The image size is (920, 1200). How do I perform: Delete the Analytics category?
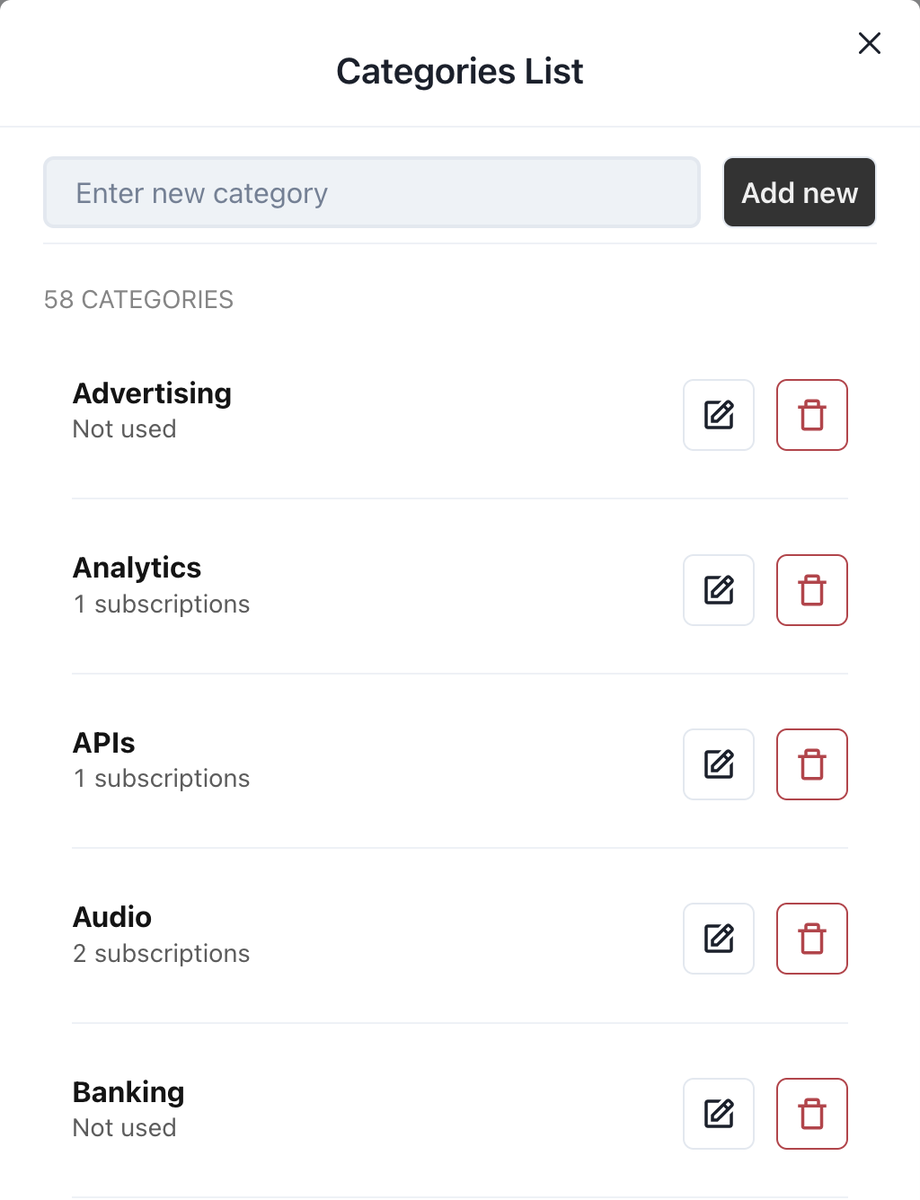pos(812,590)
